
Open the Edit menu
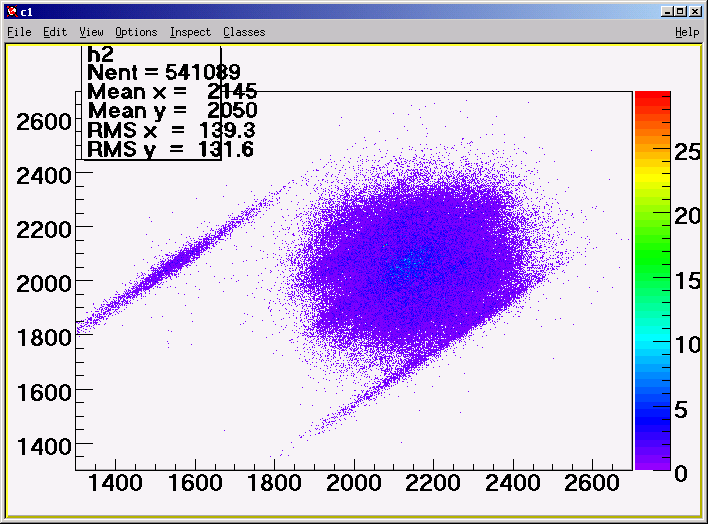55,32
